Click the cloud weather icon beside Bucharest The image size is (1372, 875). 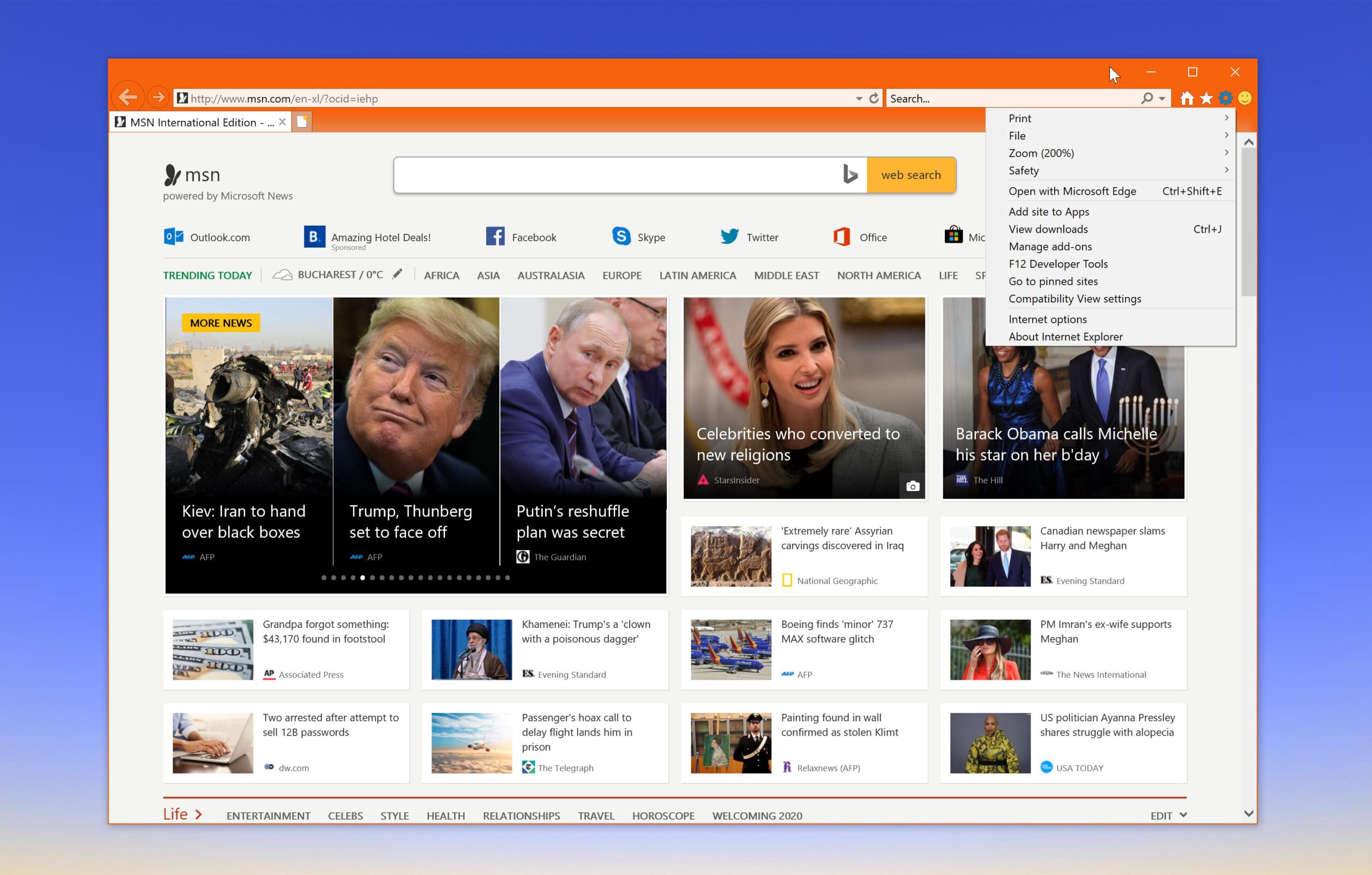(282, 275)
